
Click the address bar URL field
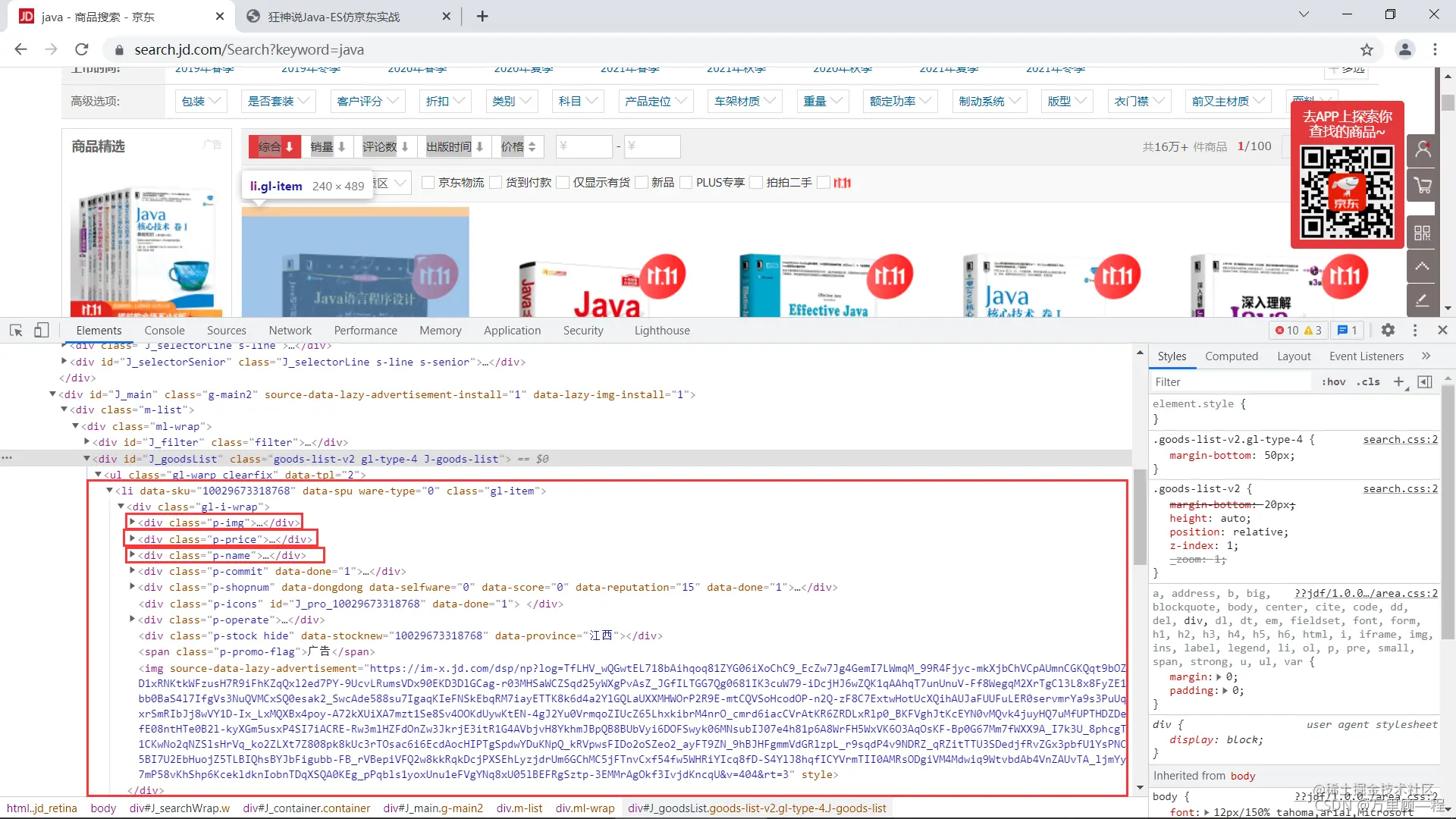[x=728, y=49]
